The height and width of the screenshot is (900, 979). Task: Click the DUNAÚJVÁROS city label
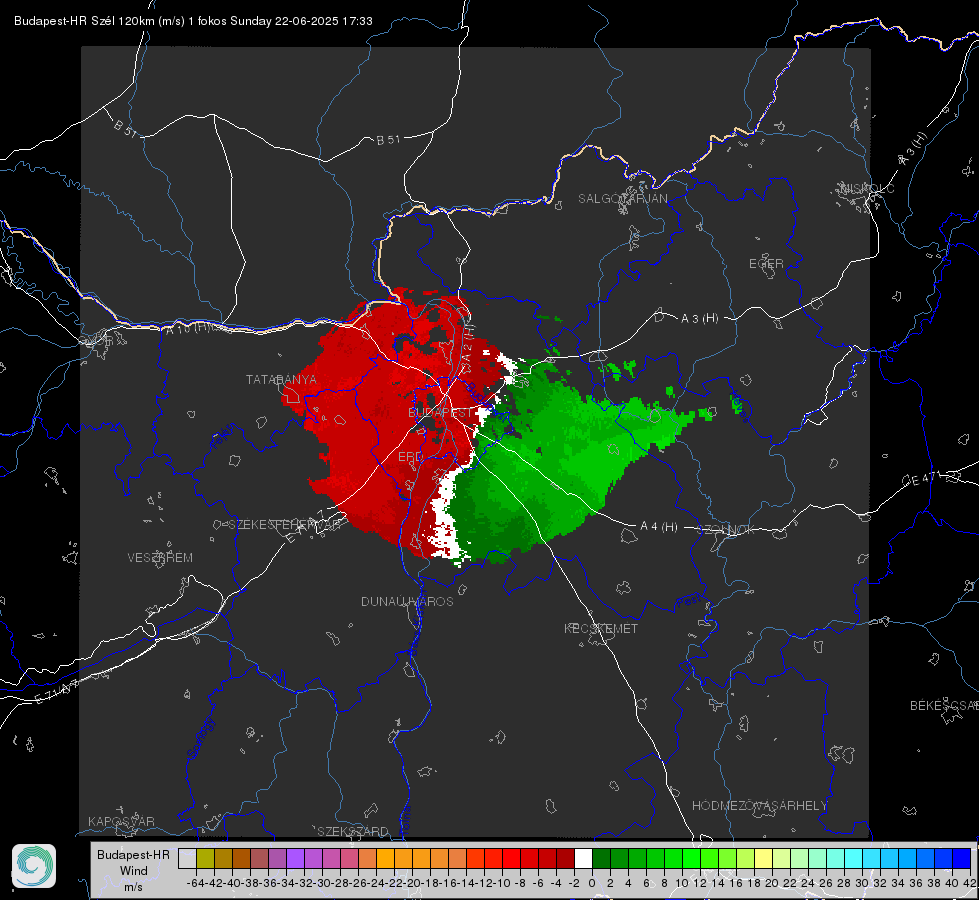click(x=407, y=601)
